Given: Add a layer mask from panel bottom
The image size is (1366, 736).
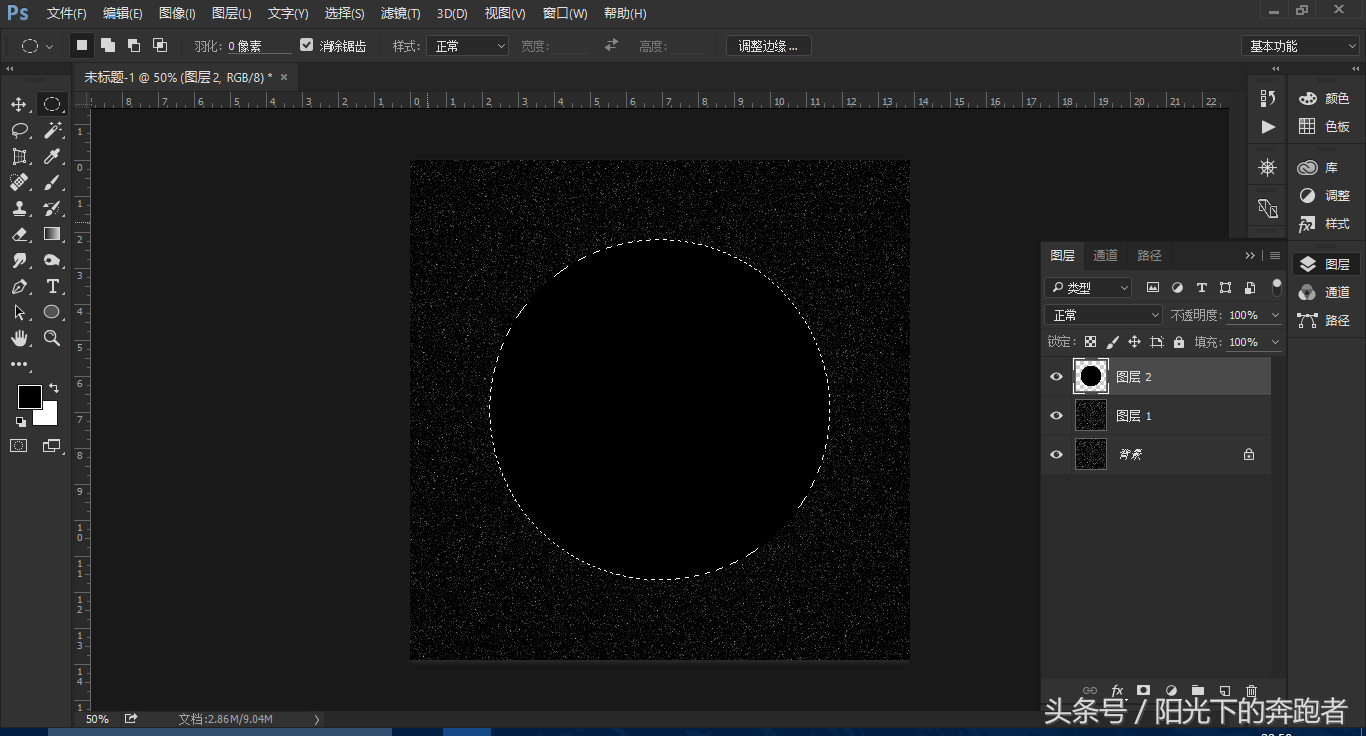Looking at the screenshot, I should (x=1144, y=690).
